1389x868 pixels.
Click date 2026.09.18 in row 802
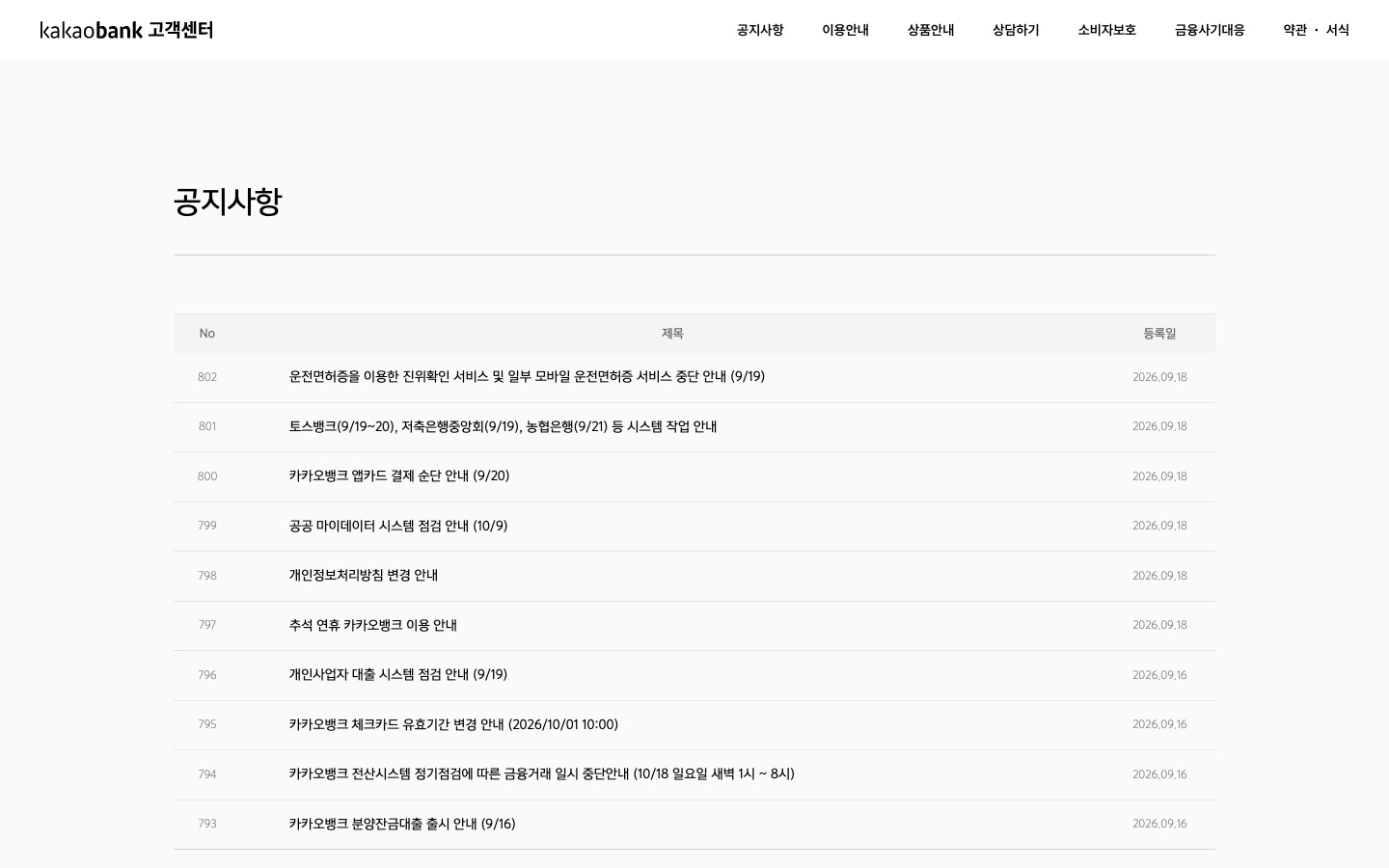click(1159, 377)
